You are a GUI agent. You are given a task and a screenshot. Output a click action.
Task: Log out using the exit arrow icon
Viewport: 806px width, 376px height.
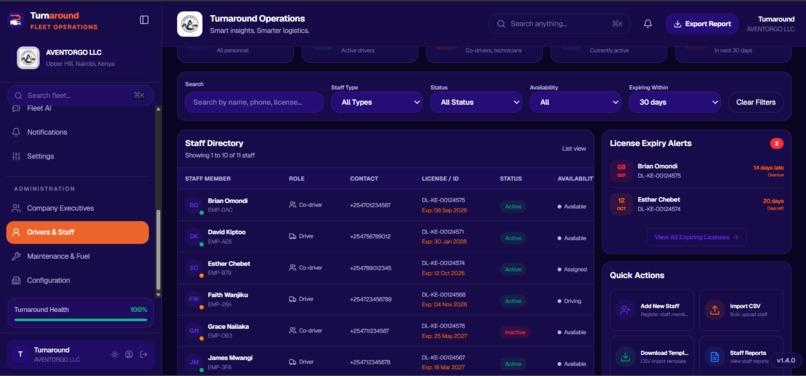click(144, 354)
